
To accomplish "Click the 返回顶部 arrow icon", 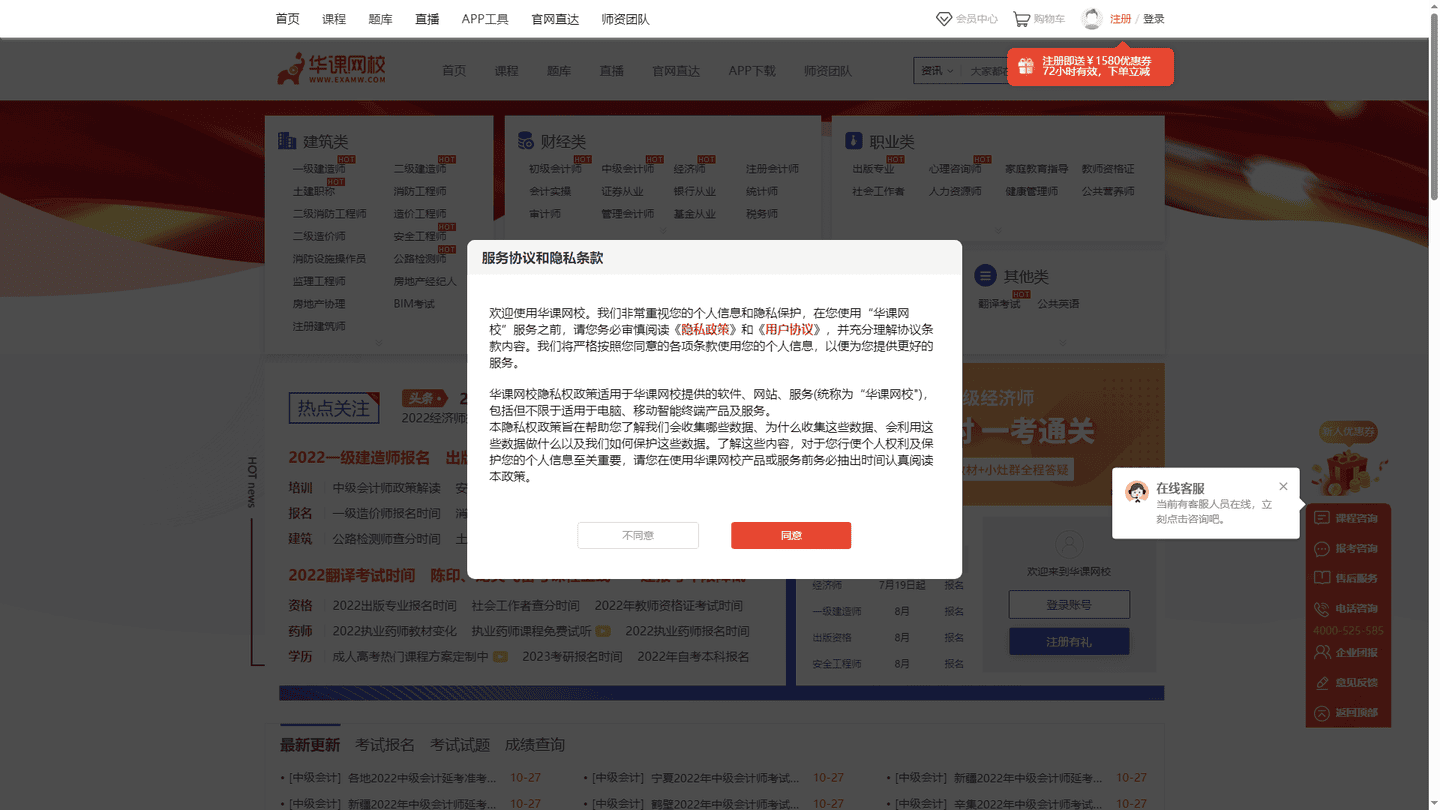I will pyautogui.click(x=1322, y=713).
